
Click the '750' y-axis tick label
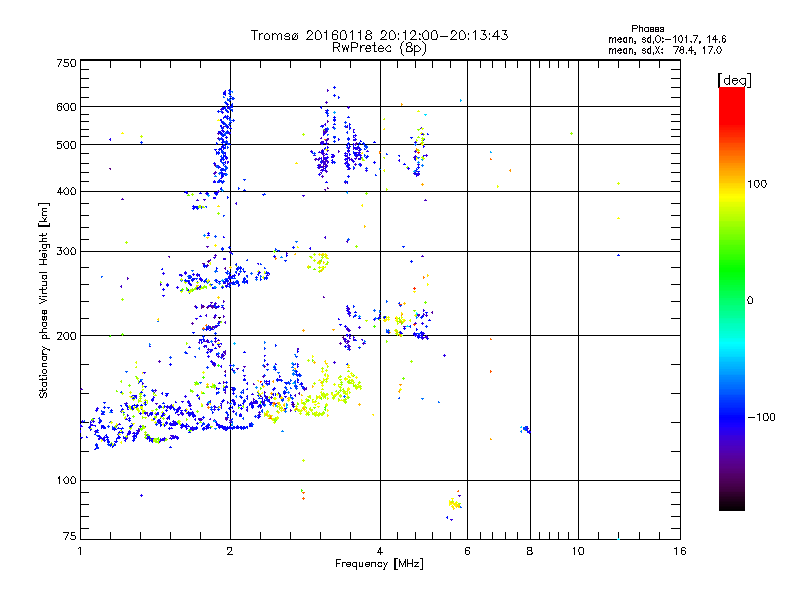(66, 63)
